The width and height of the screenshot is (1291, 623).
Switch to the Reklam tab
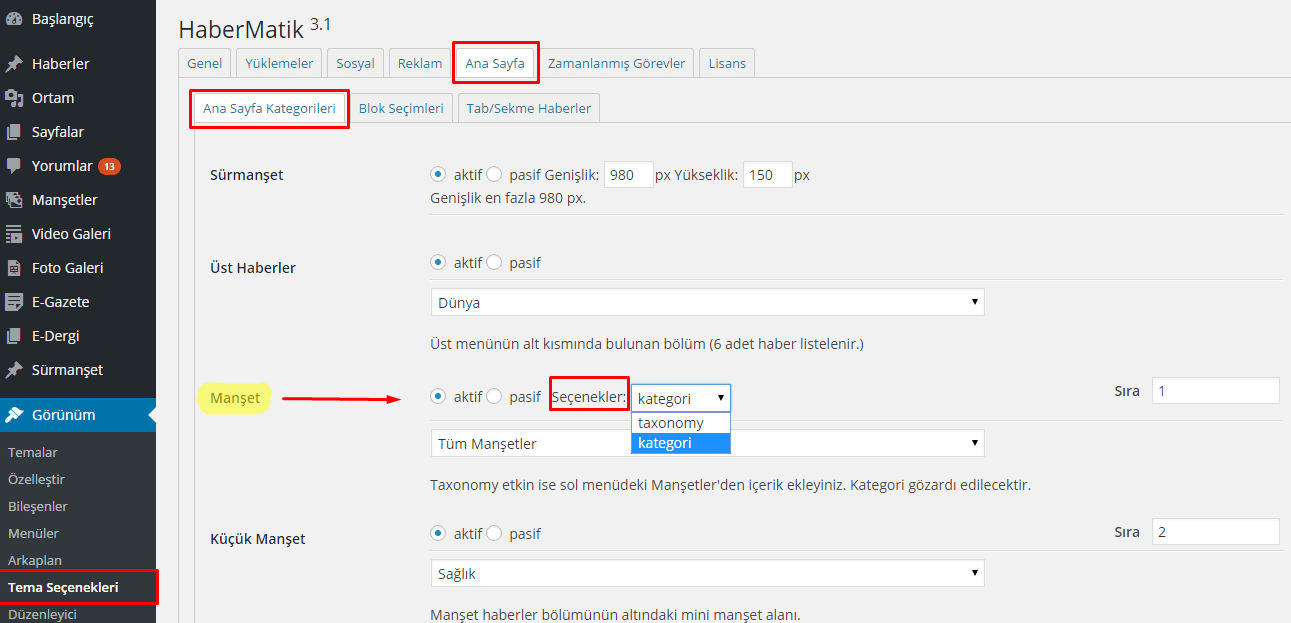420,63
